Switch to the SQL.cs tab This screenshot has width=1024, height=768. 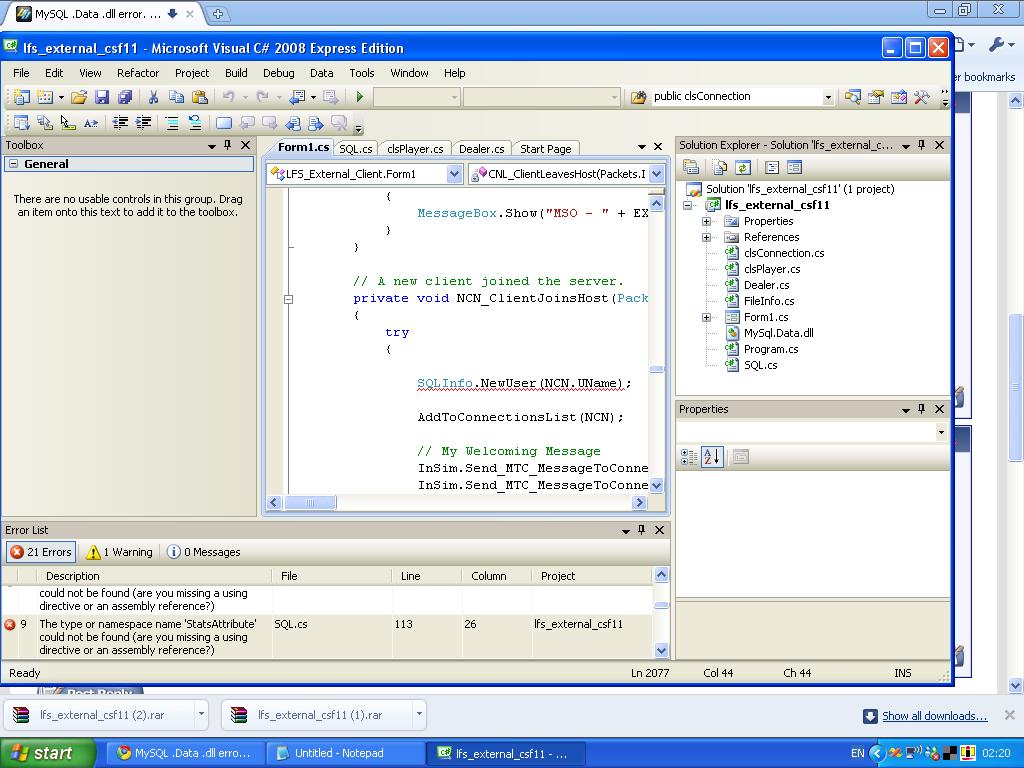(356, 149)
